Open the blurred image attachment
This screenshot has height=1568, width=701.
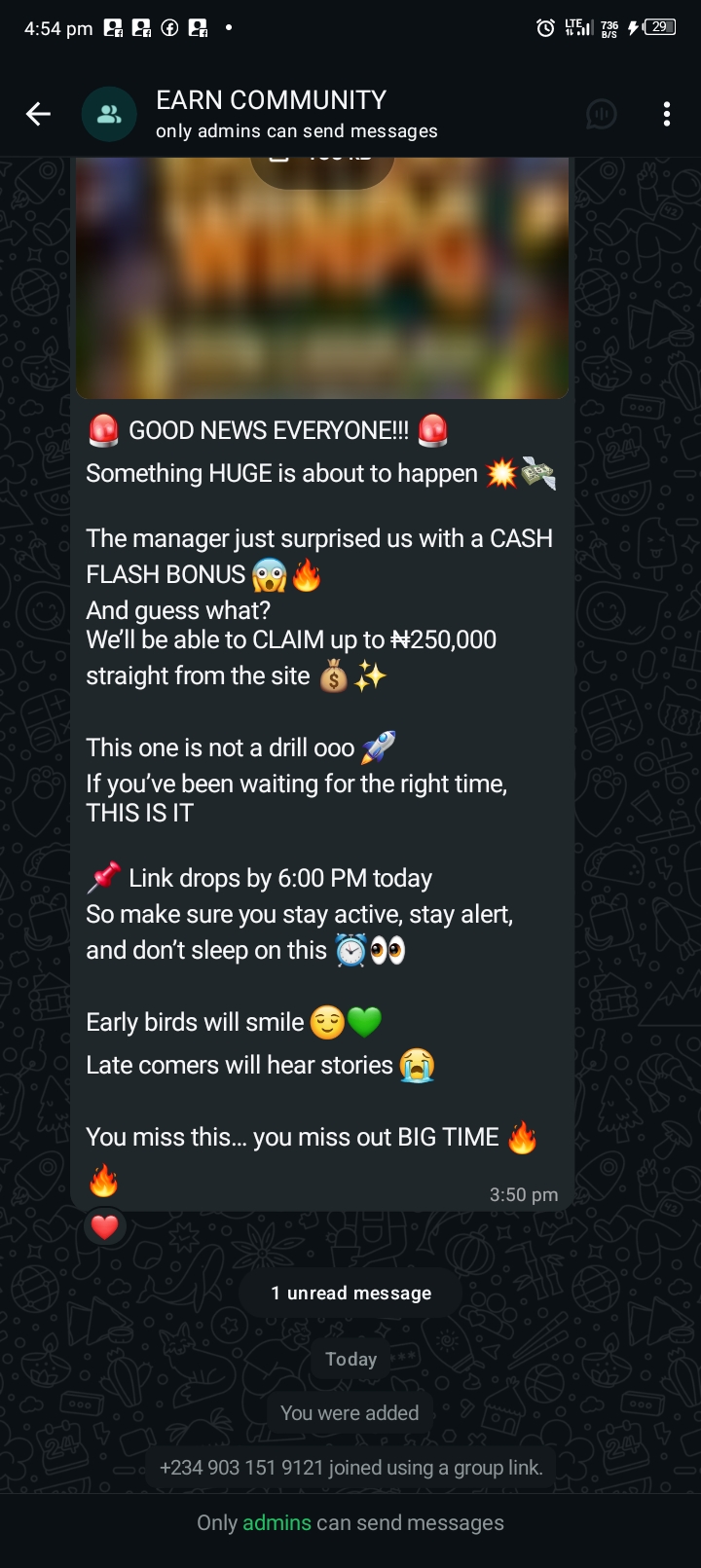click(x=322, y=278)
